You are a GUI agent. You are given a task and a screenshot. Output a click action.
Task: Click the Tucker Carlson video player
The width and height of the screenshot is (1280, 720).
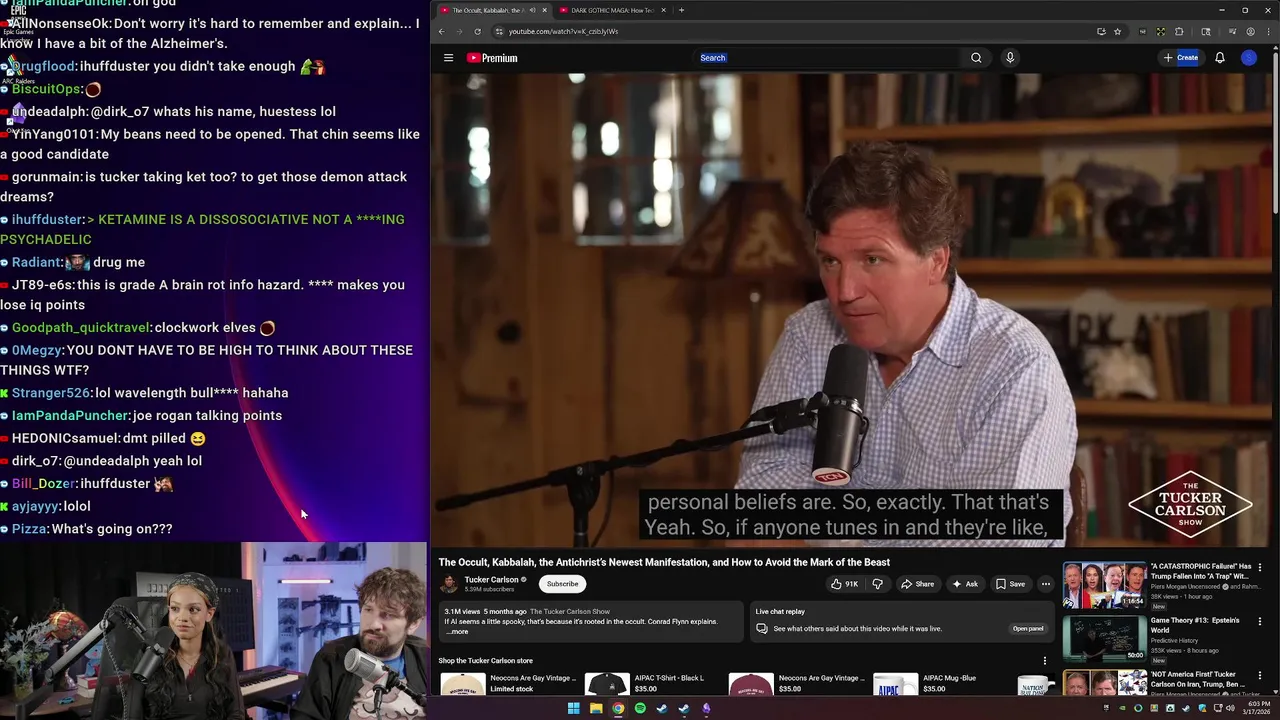pyautogui.click(x=850, y=310)
